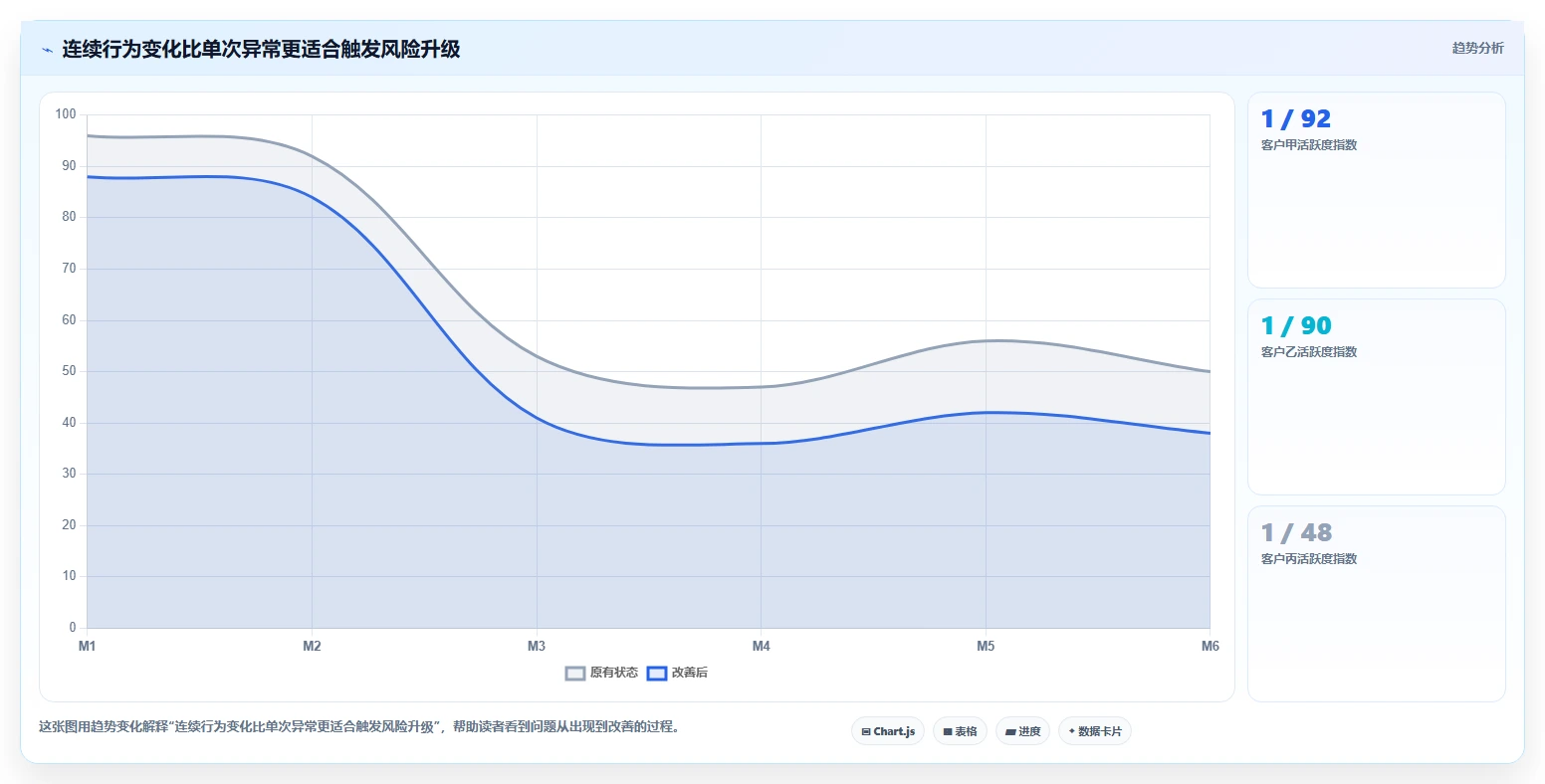Image resolution: width=1545 pixels, height=784 pixels.
Task: Click the chart title heading text
Action: point(261,50)
